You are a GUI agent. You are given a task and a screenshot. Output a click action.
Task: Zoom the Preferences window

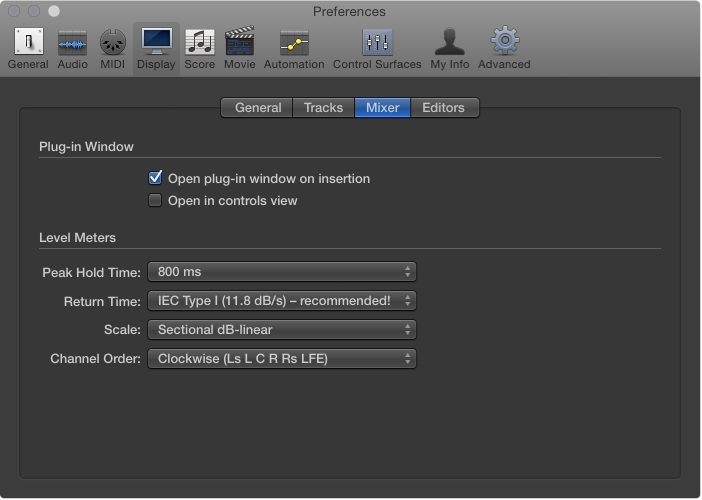point(54,11)
